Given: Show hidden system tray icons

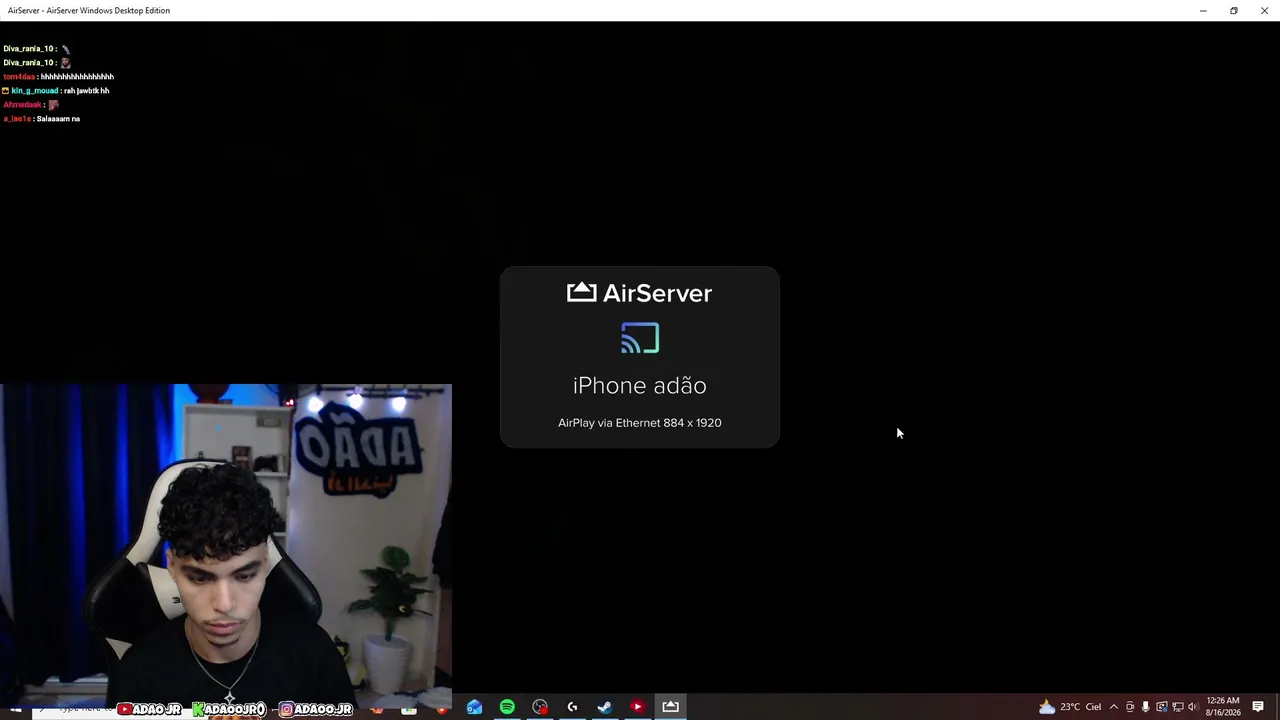Looking at the screenshot, I should point(1114,707).
